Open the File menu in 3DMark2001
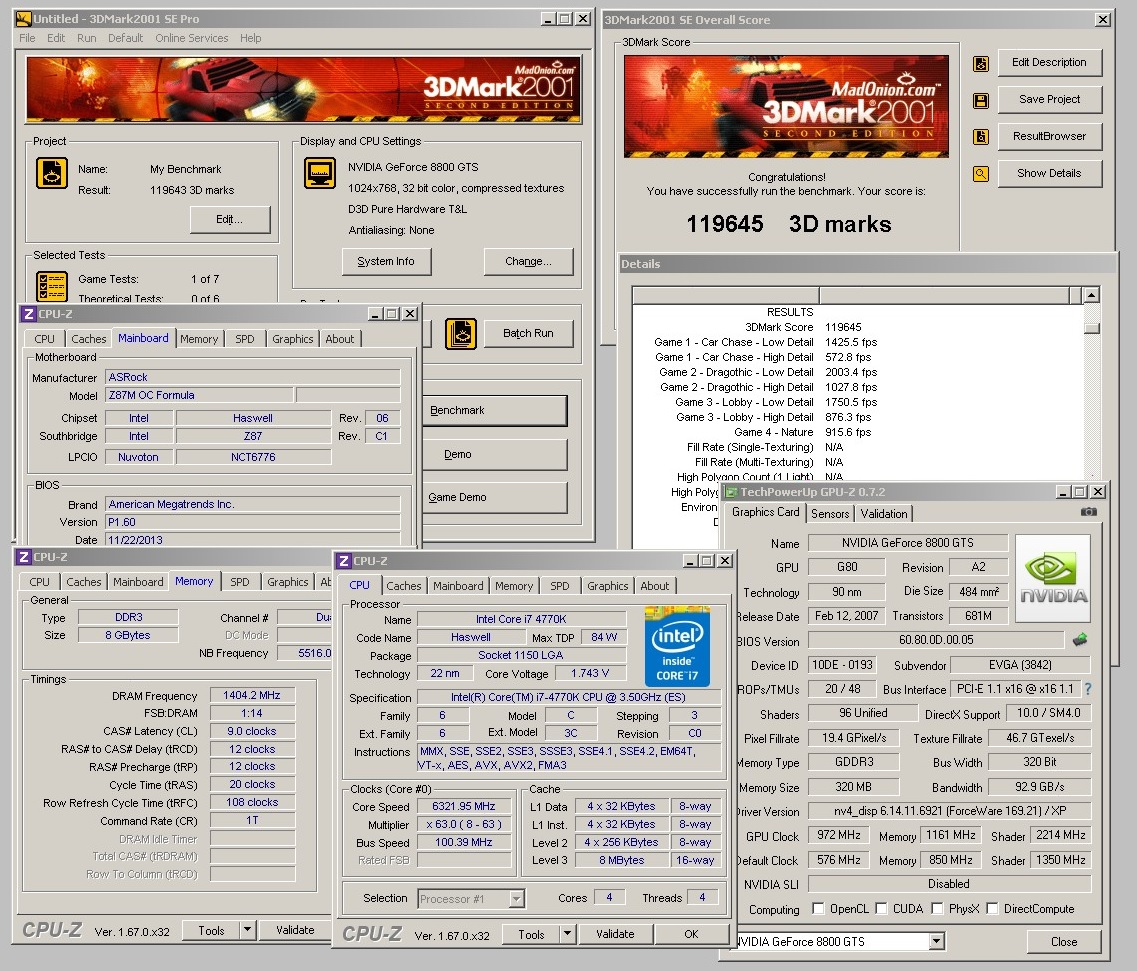This screenshot has width=1137, height=971. tap(27, 38)
